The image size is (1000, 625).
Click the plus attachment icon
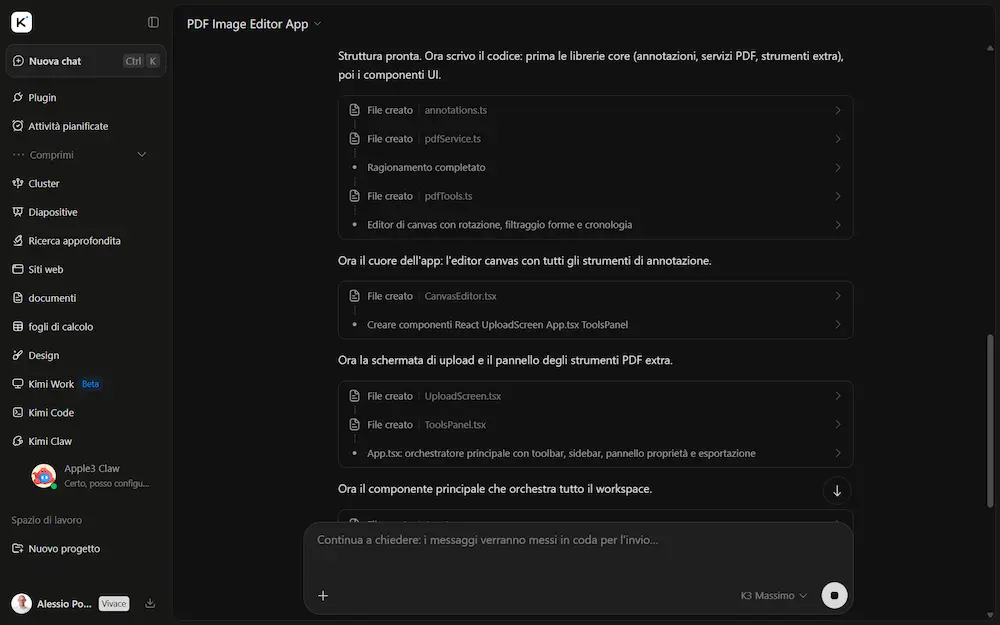coord(323,596)
